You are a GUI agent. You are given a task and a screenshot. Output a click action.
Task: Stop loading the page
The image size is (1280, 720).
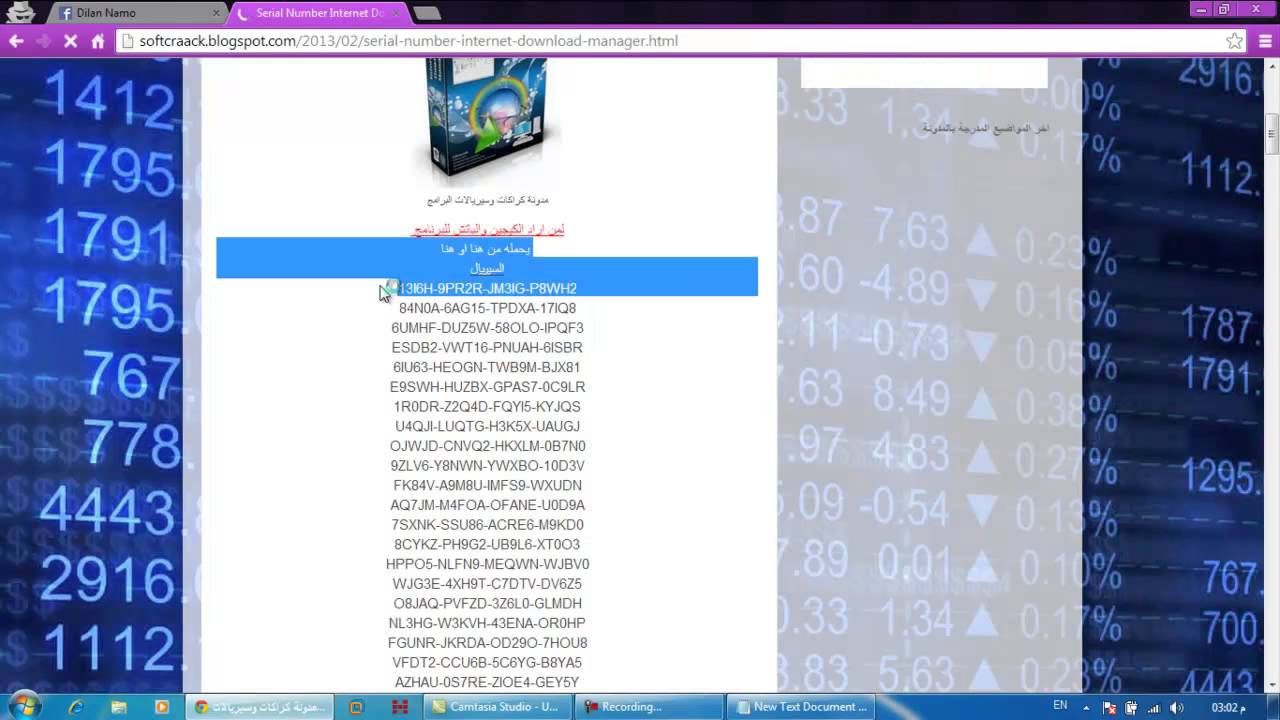point(71,41)
